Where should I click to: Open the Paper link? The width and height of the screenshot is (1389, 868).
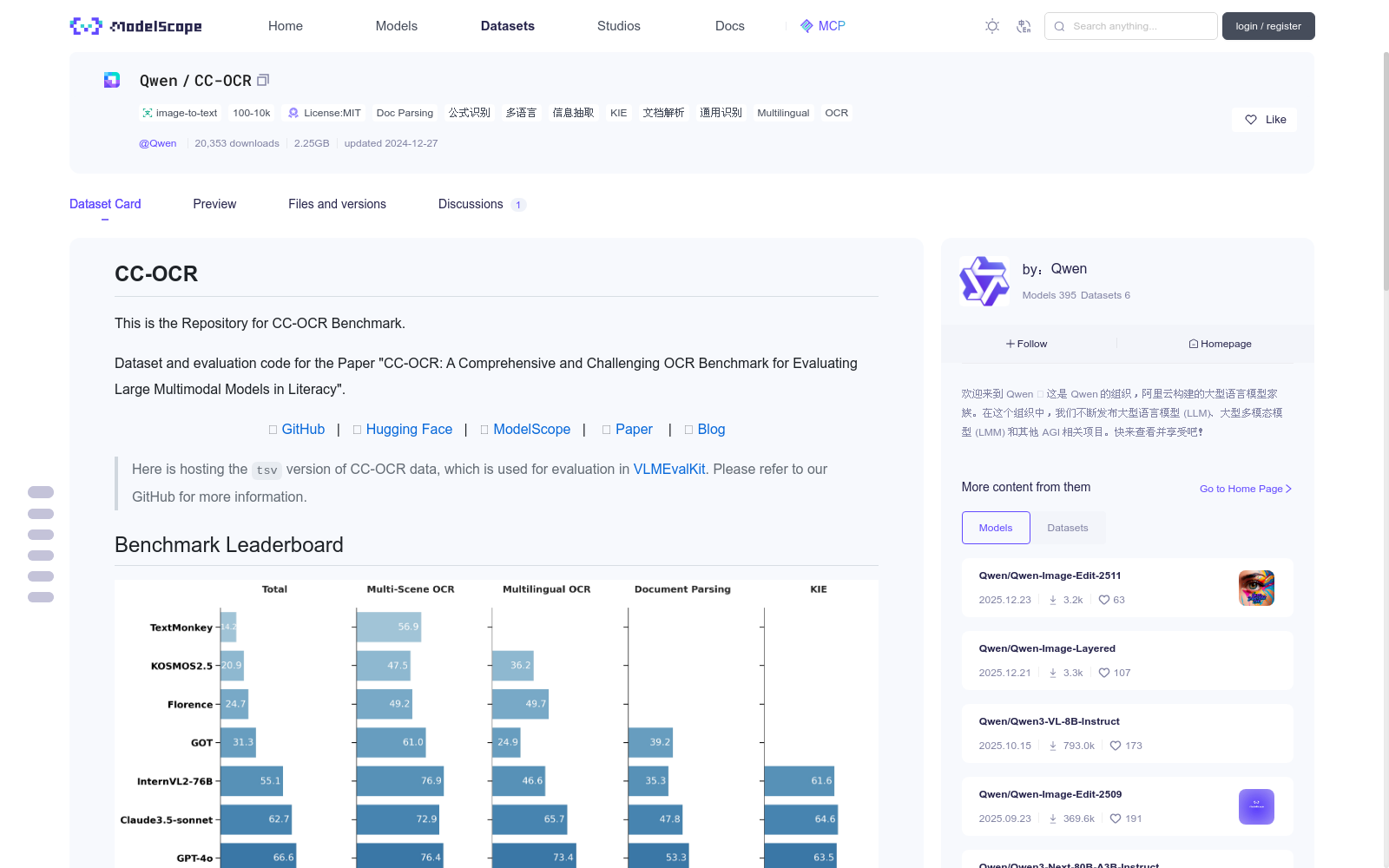coord(634,429)
